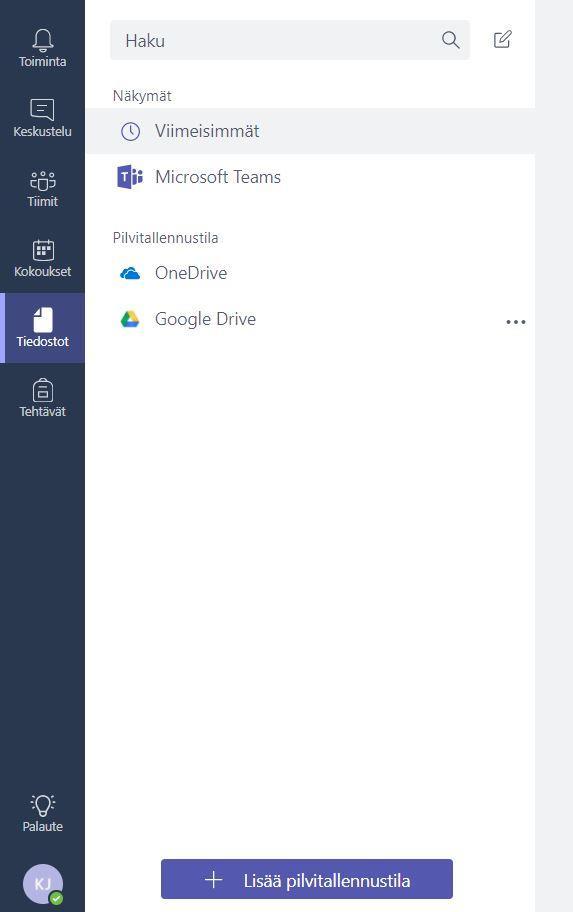Click the magnifying glass search icon
The height and width of the screenshot is (912, 573).
(x=450, y=40)
